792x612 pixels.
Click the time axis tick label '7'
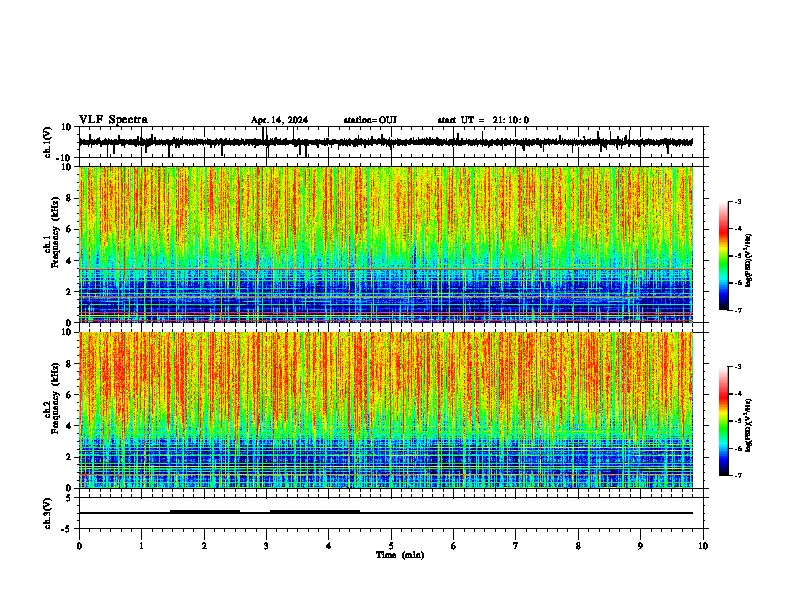516,546
